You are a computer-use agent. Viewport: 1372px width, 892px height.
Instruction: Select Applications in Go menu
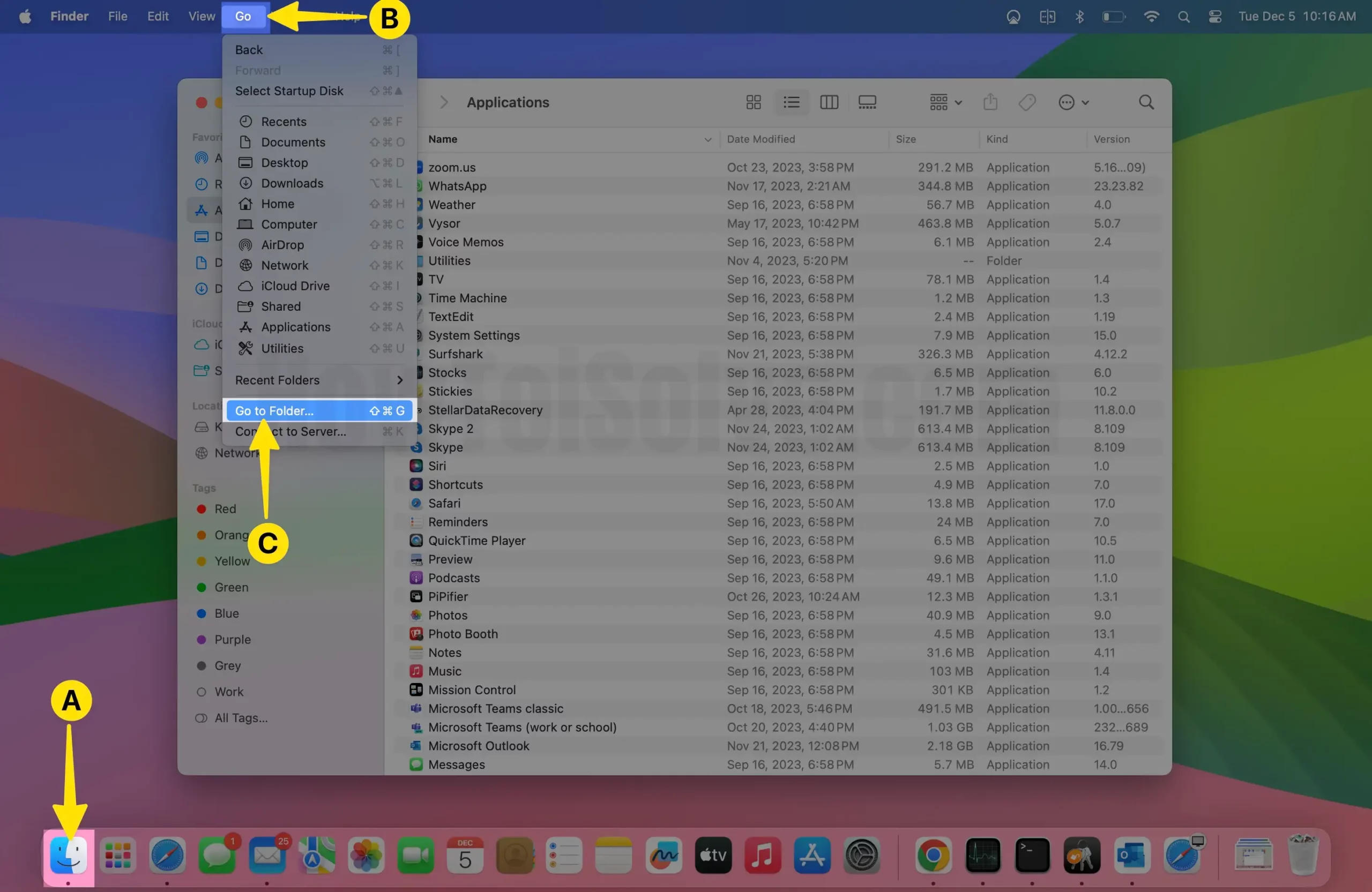(319, 327)
